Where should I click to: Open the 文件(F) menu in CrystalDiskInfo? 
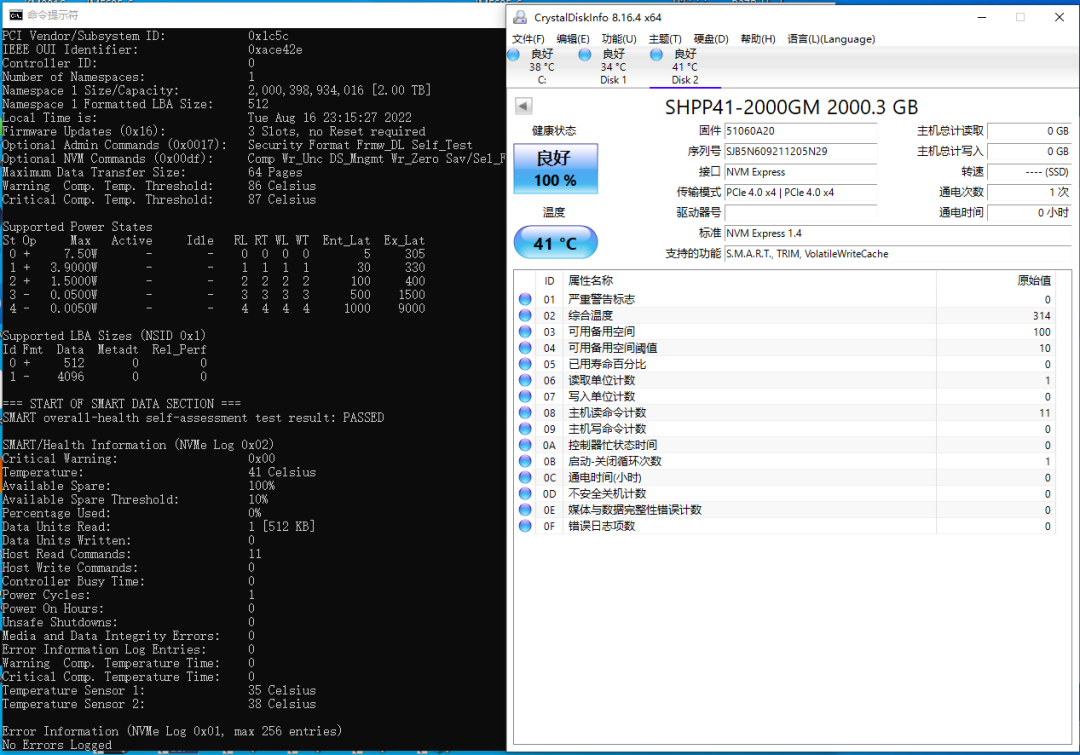click(528, 39)
